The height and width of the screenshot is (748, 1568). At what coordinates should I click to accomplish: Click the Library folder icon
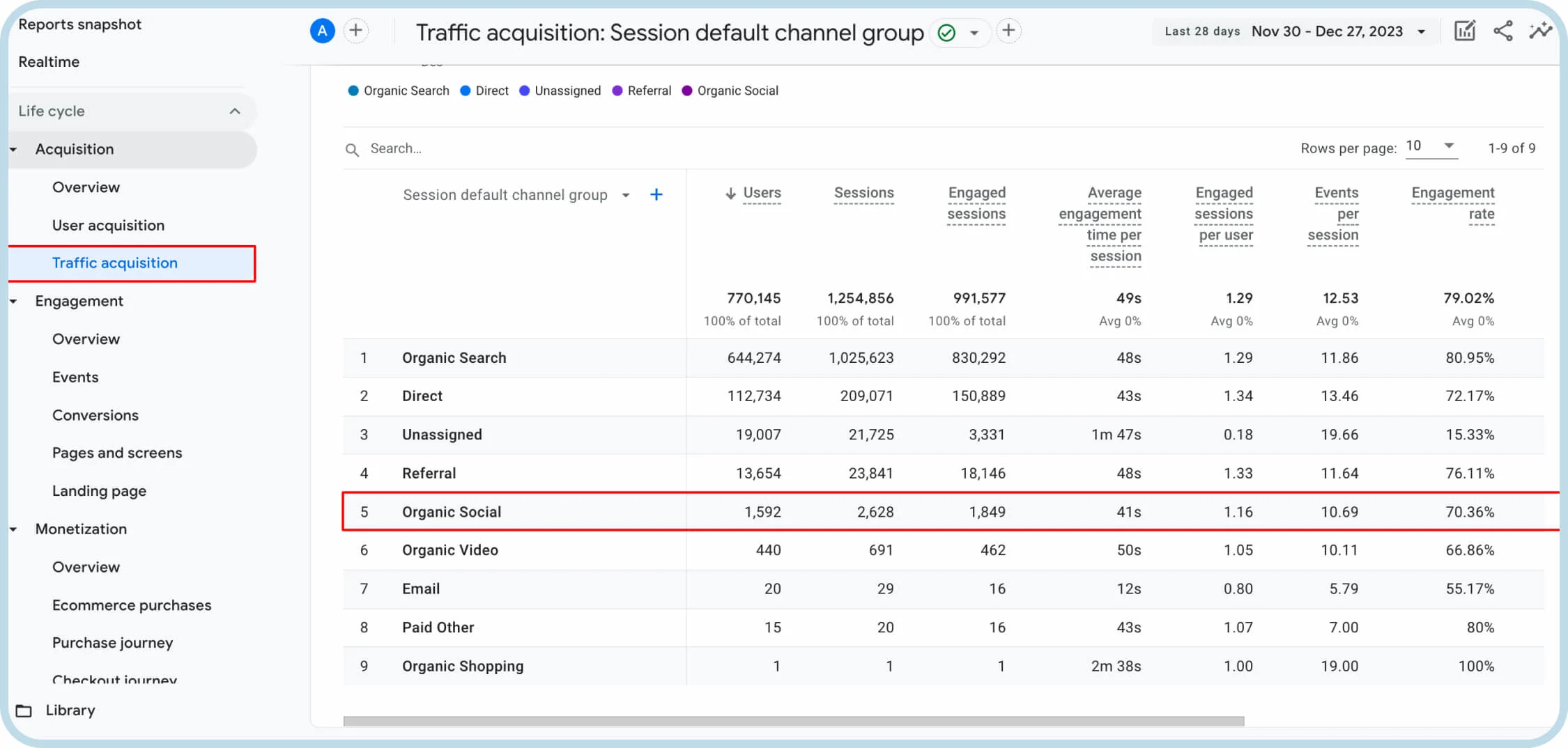pyautogui.click(x=24, y=710)
